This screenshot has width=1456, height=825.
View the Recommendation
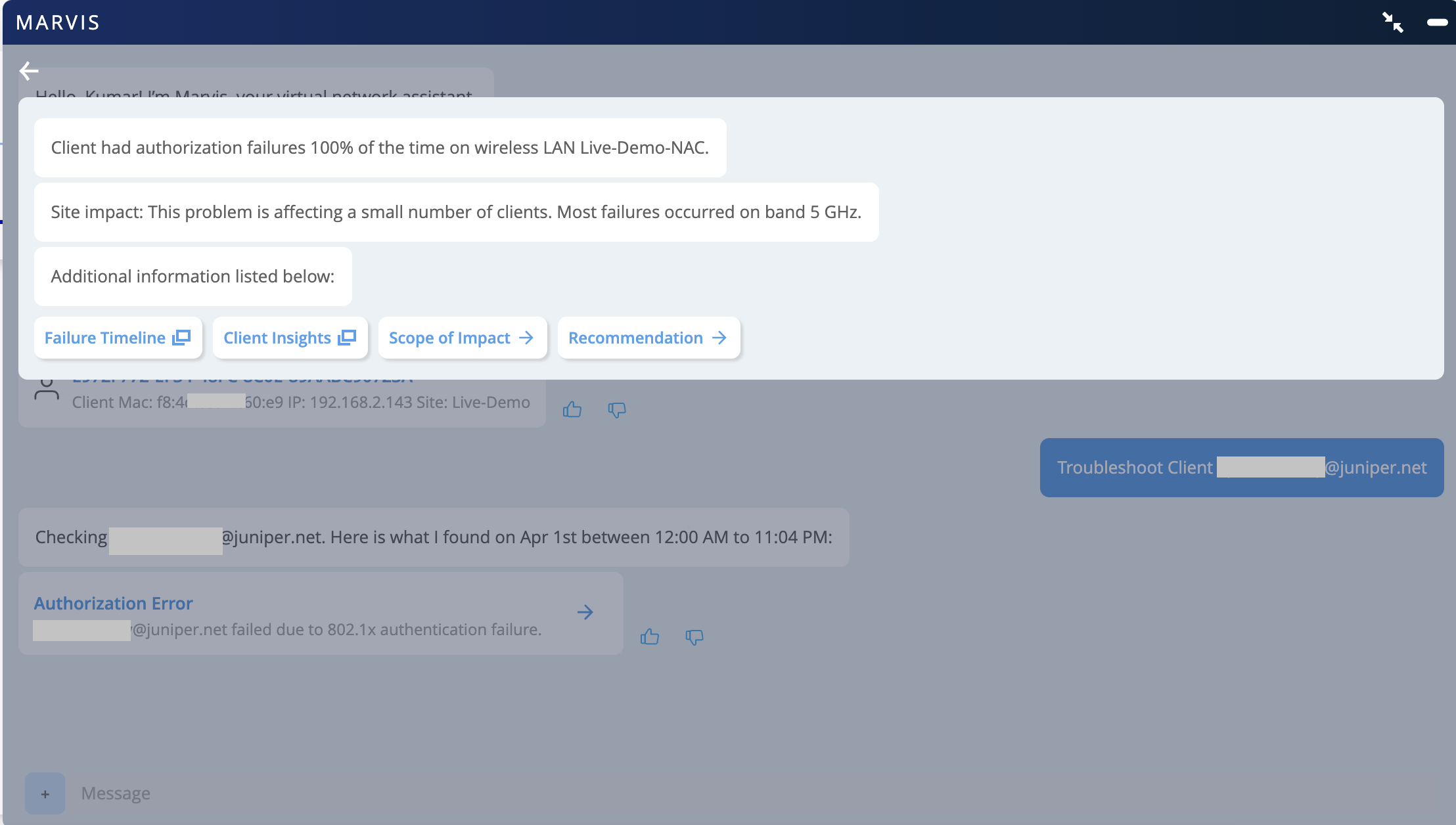coord(648,338)
